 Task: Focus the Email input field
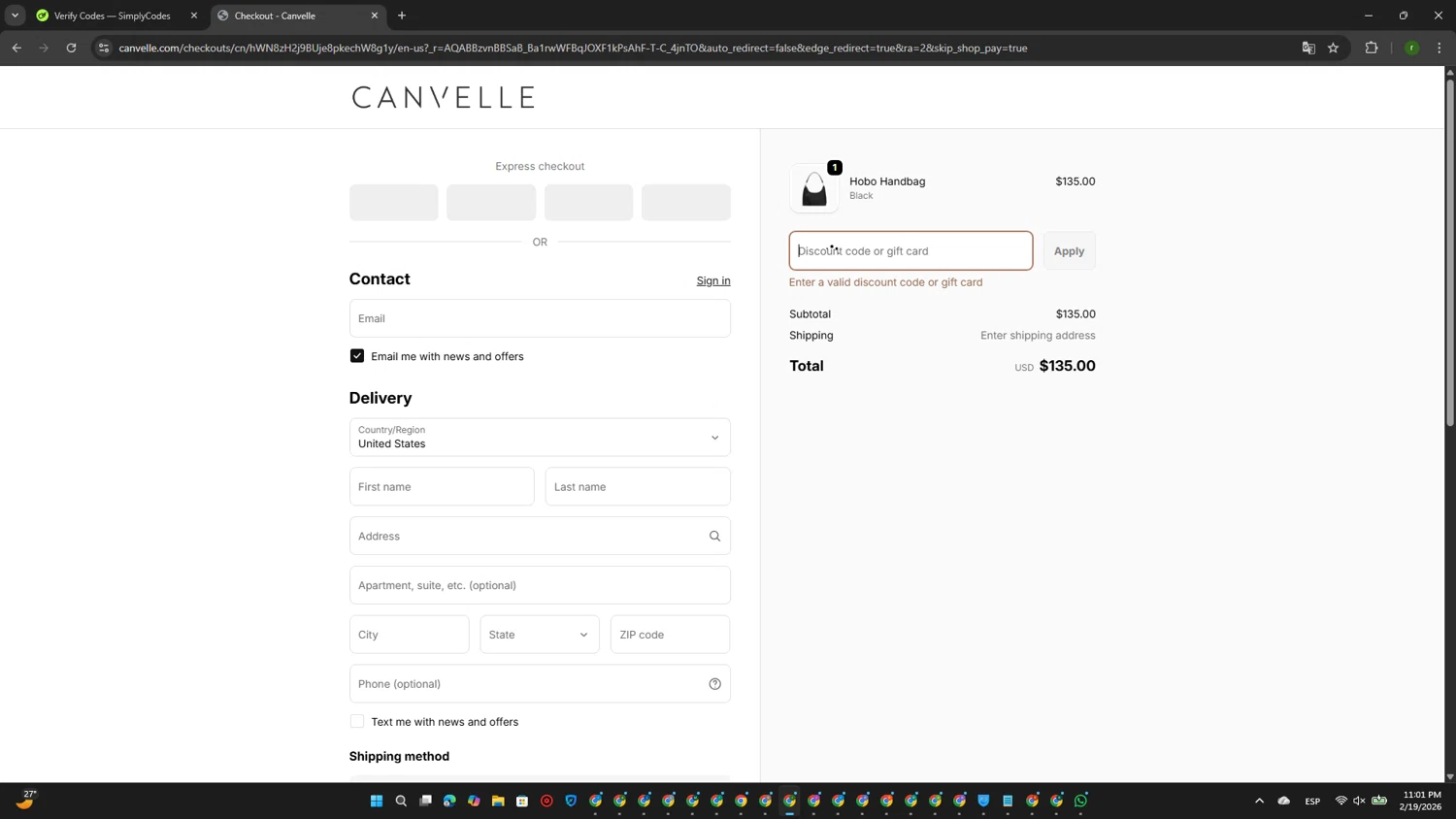[x=540, y=318]
